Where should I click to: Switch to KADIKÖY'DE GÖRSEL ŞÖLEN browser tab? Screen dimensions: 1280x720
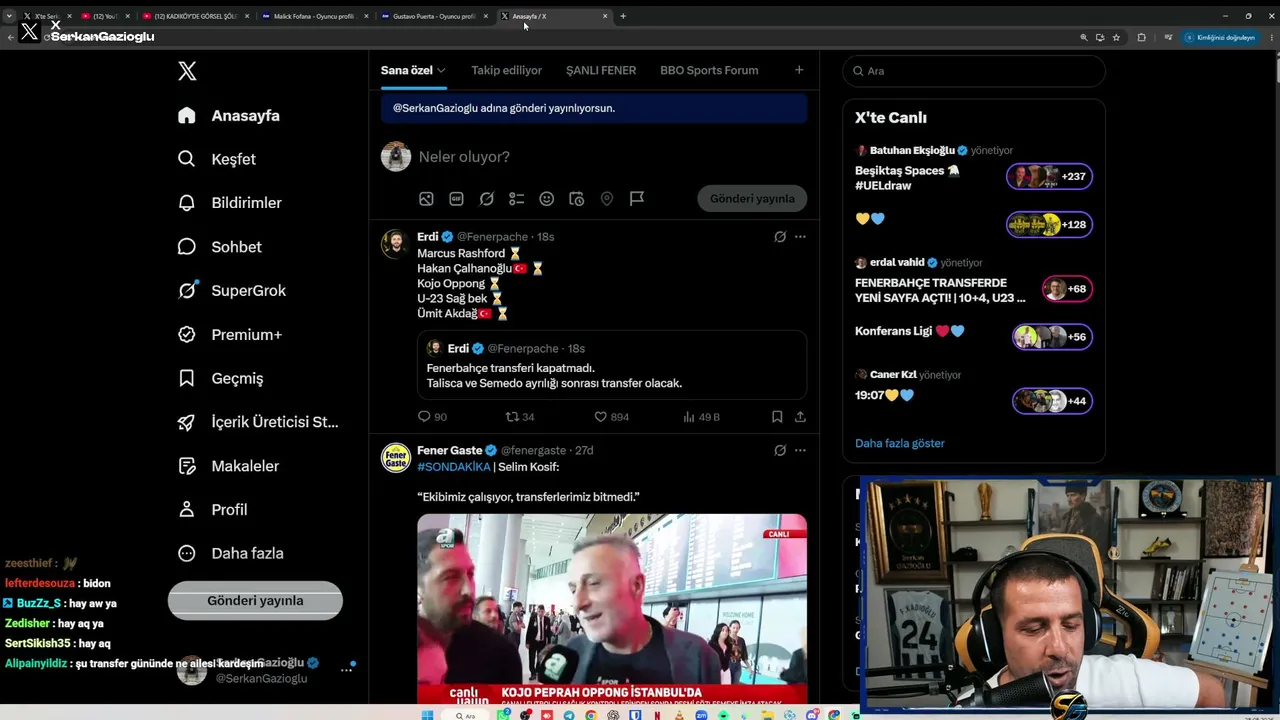[194, 16]
